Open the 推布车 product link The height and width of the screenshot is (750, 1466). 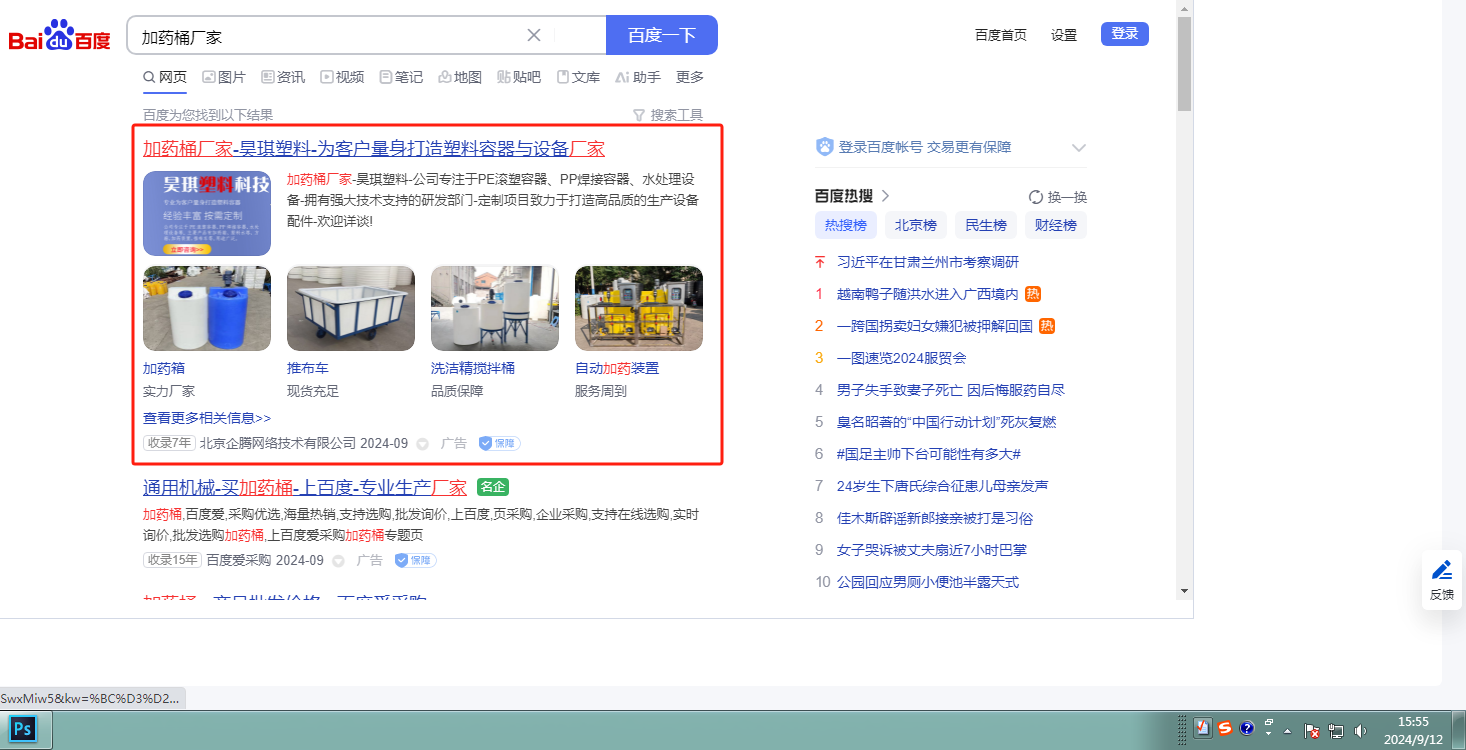point(308,368)
